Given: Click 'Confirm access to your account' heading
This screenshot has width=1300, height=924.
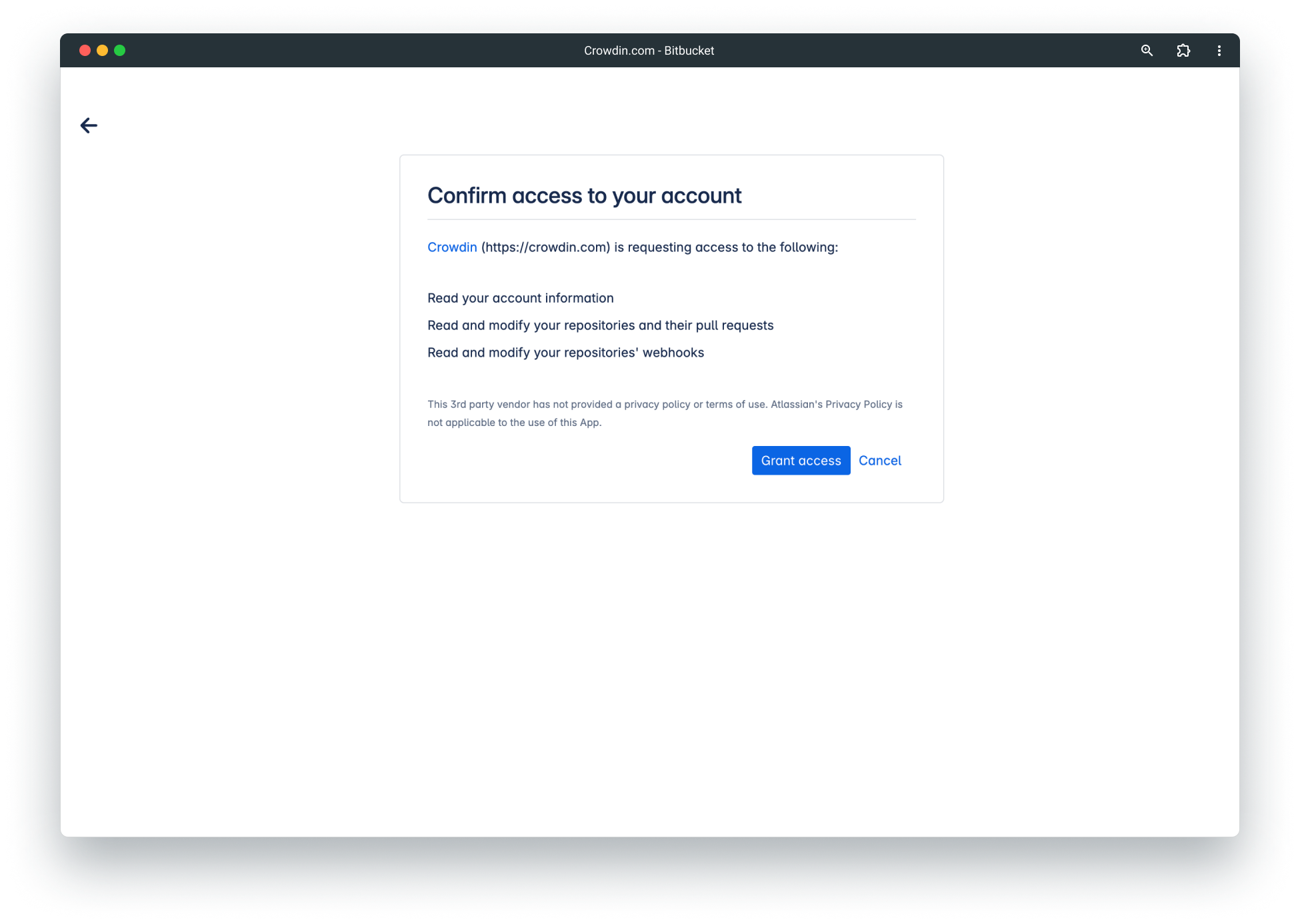Looking at the screenshot, I should [x=584, y=195].
